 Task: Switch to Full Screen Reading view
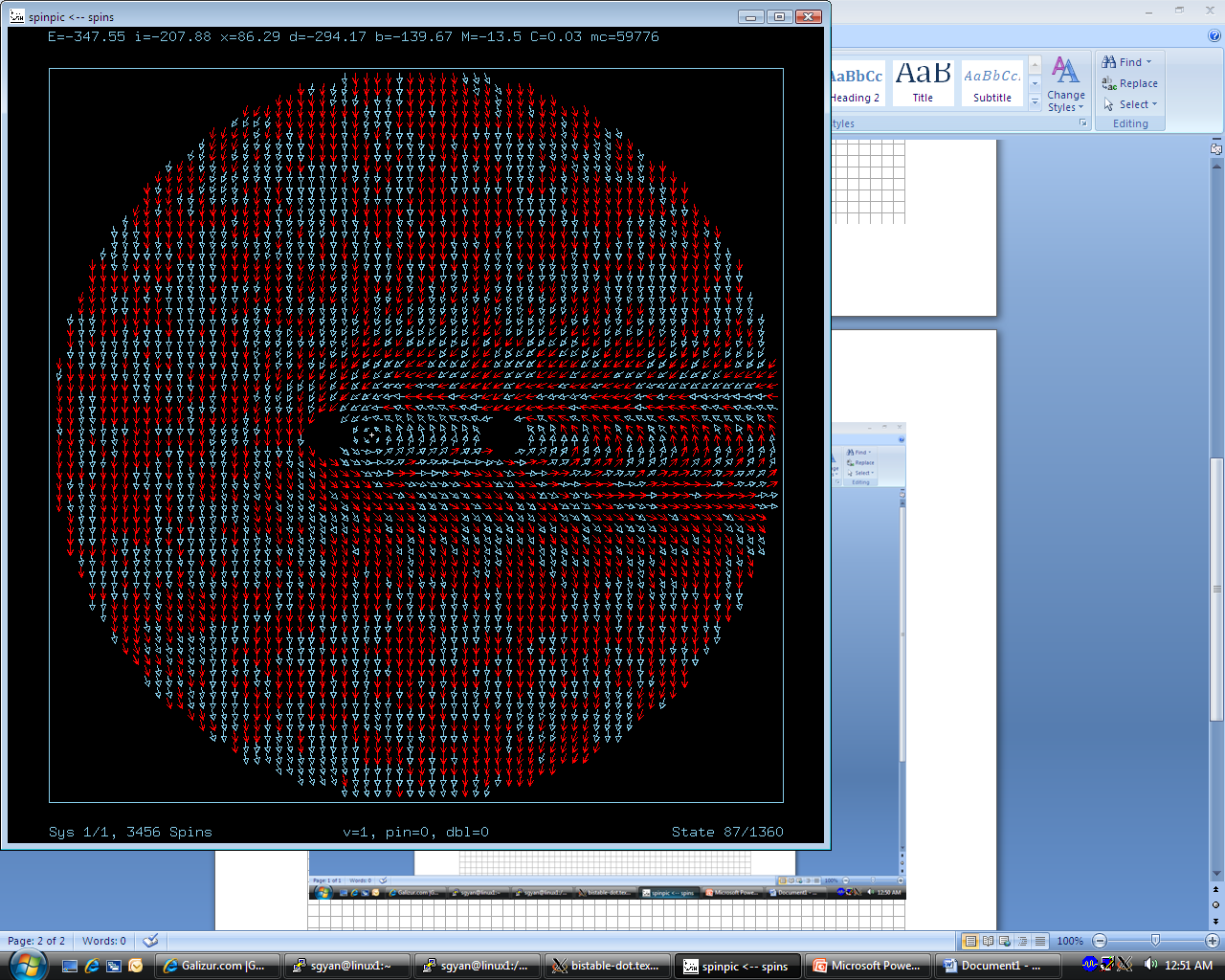[988, 941]
